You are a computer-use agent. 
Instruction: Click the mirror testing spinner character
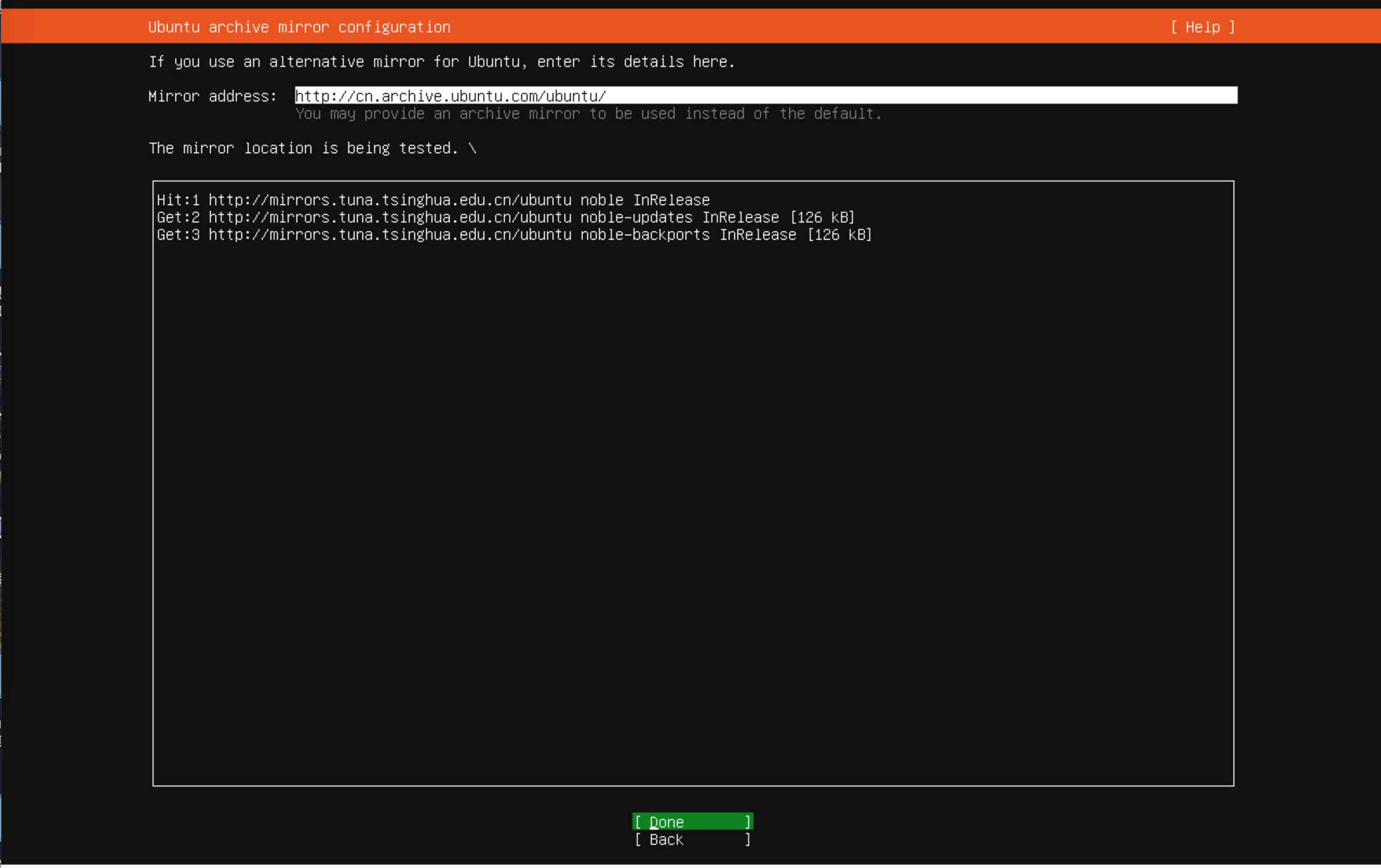coord(472,148)
